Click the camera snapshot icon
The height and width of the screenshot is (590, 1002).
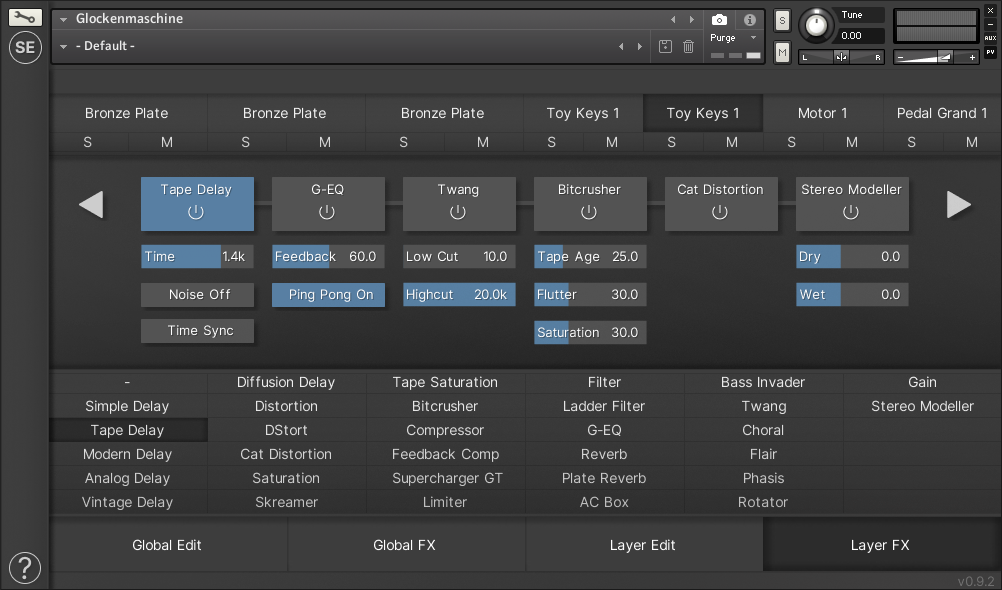(719, 19)
